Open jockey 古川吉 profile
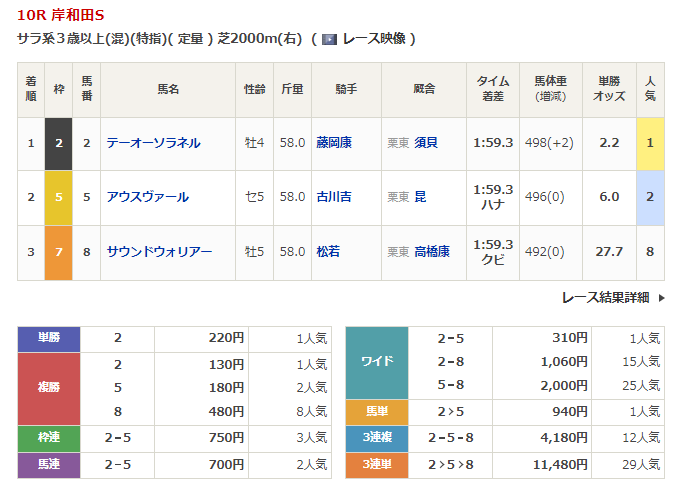The image size is (683, 488). [x=334, y=197]
